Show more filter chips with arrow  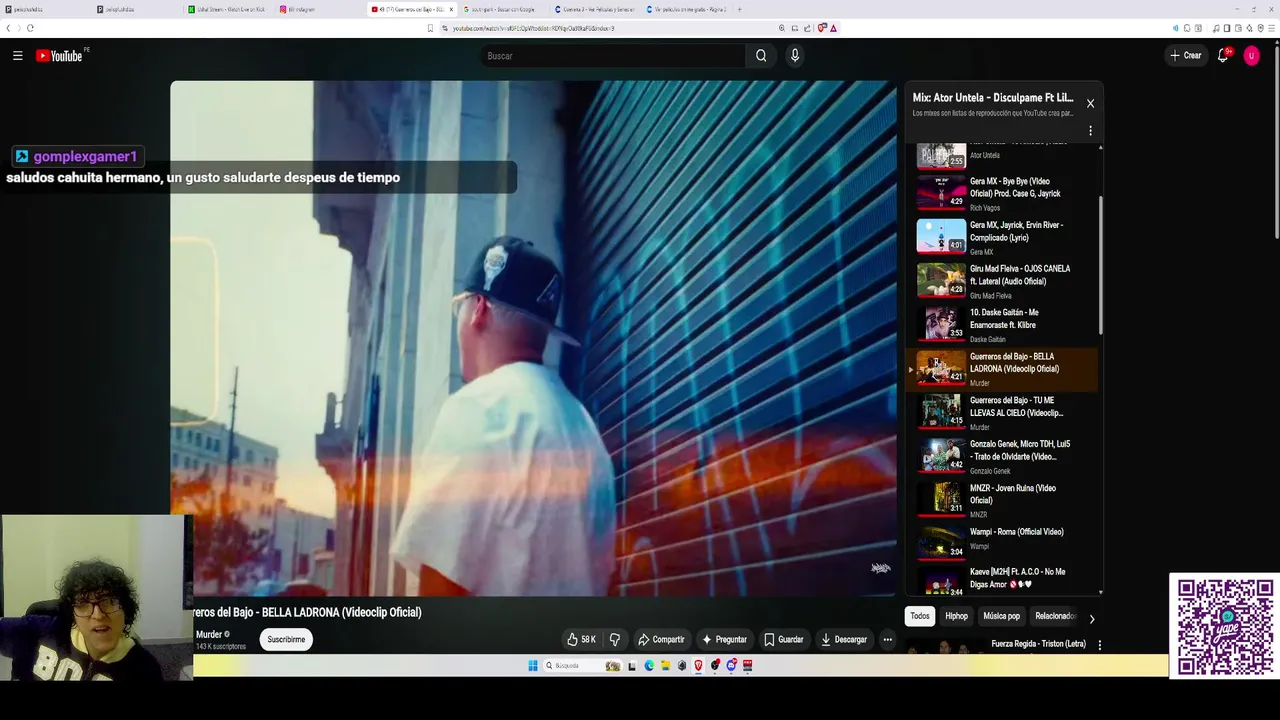(x=1091, y=619)
